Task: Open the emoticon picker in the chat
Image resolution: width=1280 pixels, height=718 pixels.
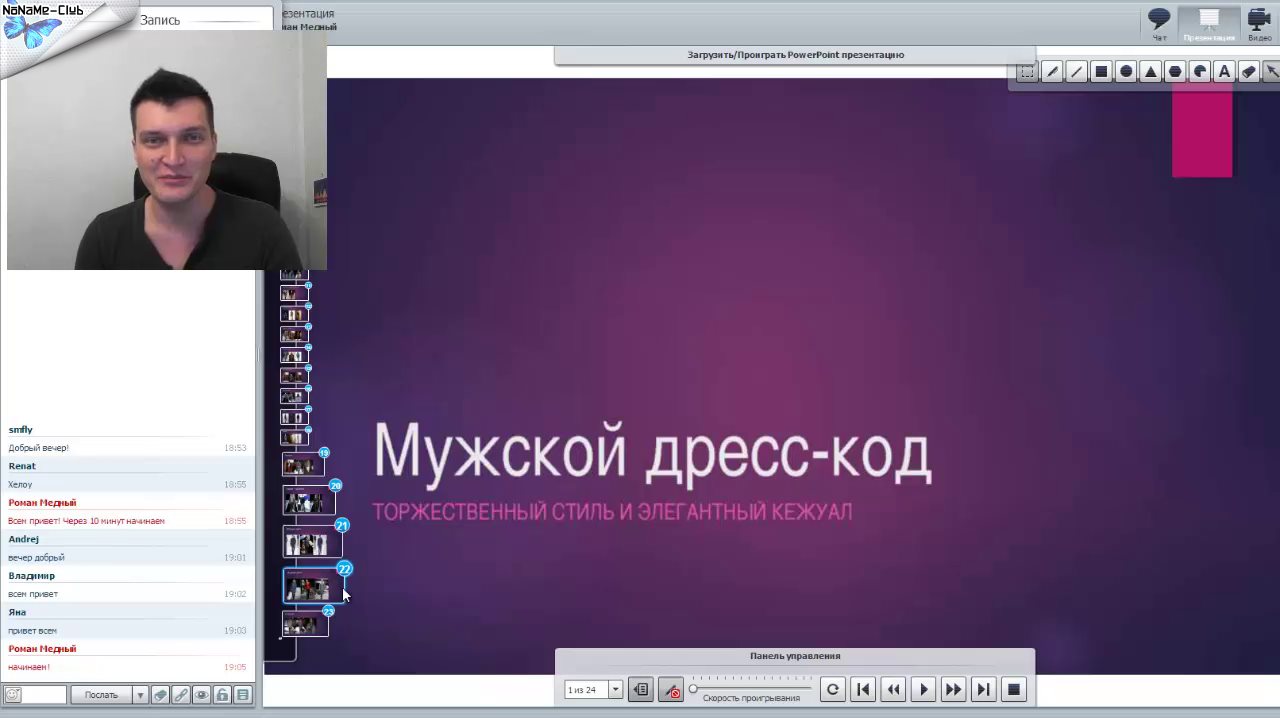Action: click(12, 695)
